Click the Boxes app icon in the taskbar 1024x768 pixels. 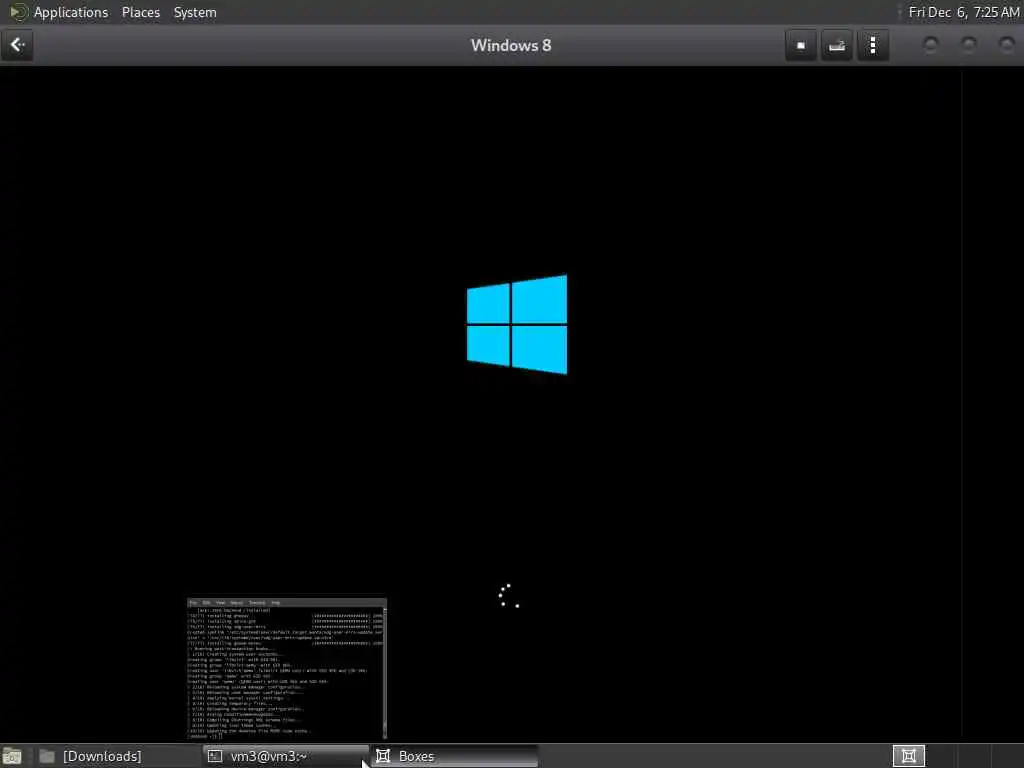pos(383,756)
